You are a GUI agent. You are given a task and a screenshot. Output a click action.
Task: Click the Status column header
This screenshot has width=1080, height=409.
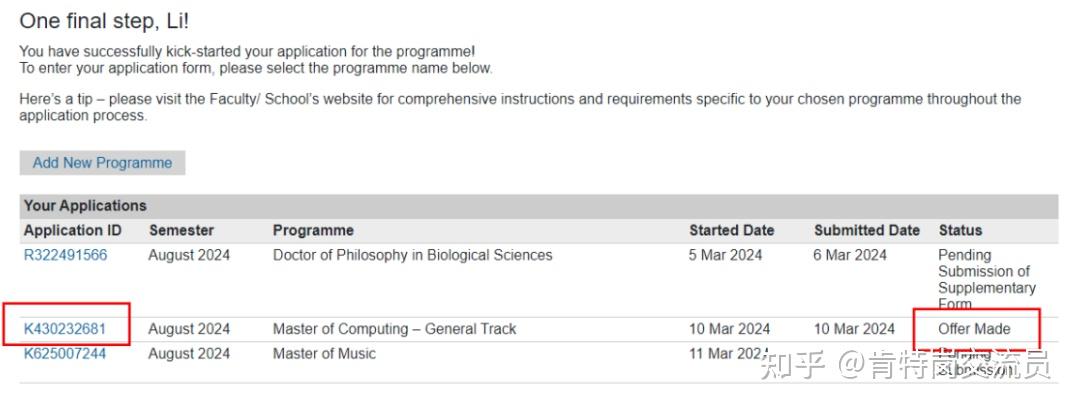click(x=960, y=230)
